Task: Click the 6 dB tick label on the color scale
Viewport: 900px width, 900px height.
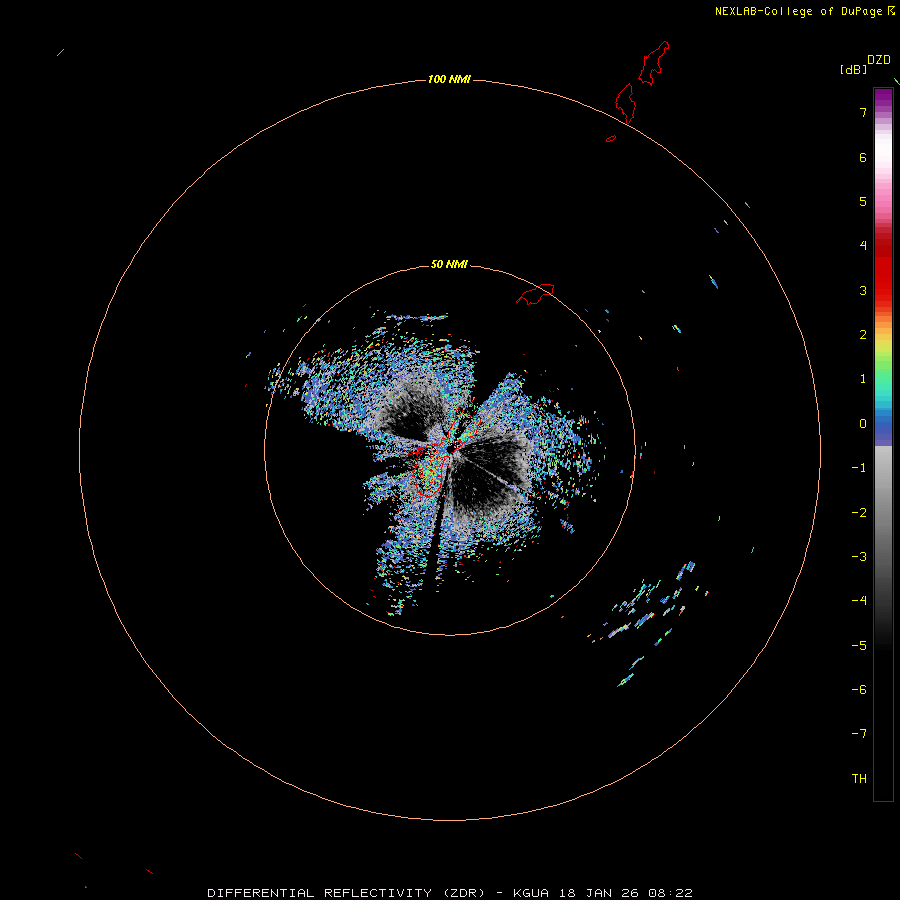Action: [x=863, y=157]
